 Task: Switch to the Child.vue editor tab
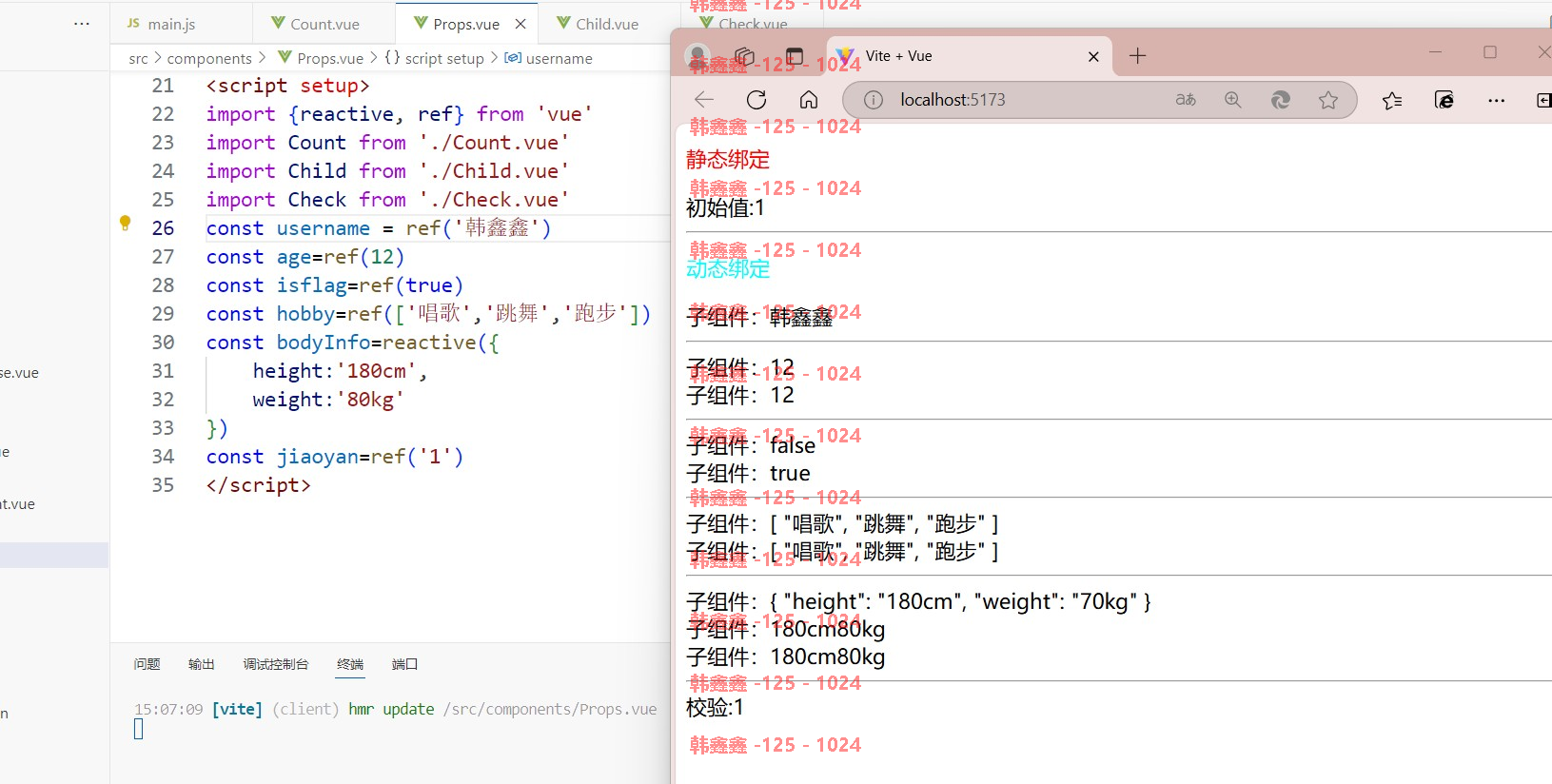click(607, 24)
